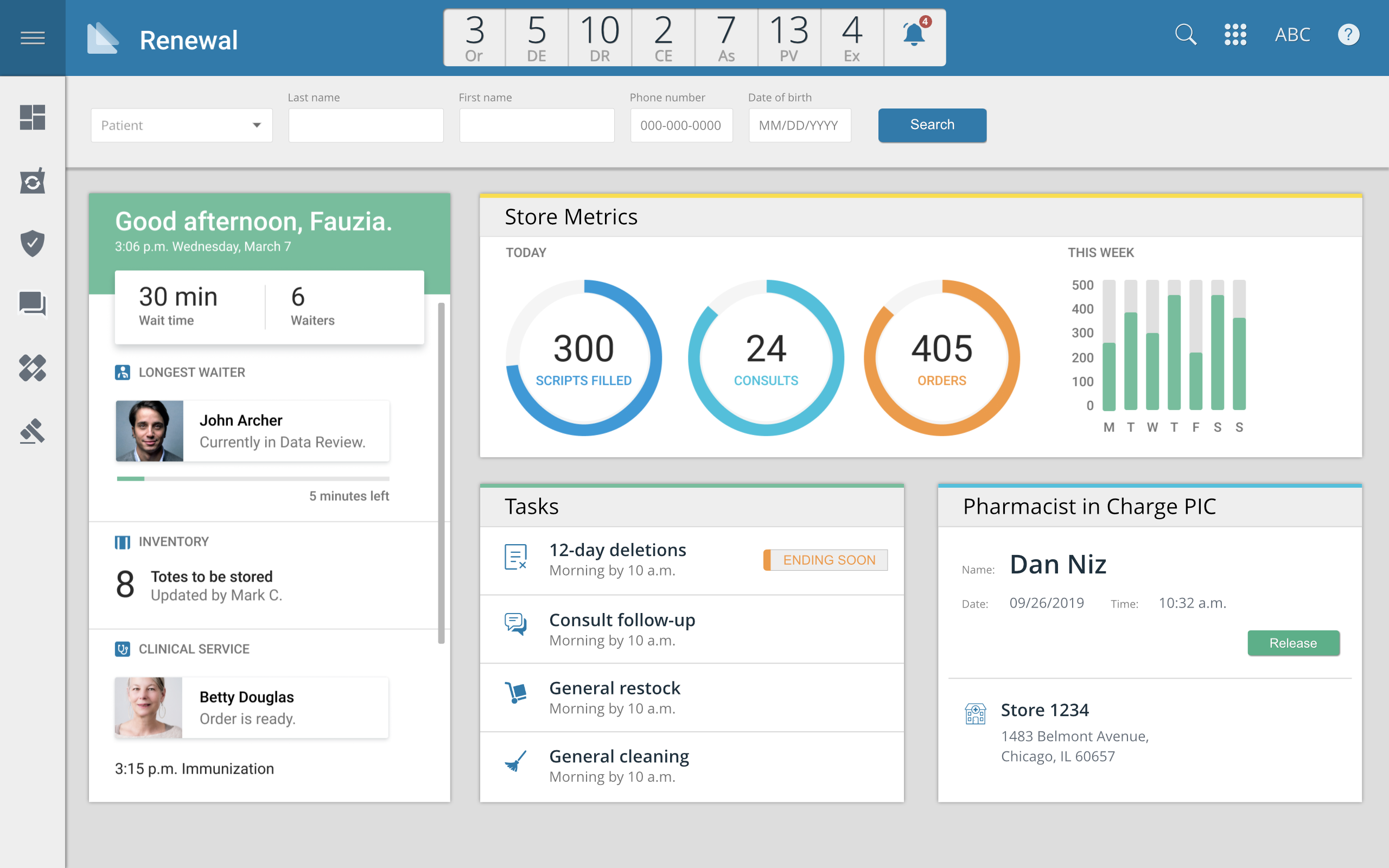Open the hamburger menu

pos(33,38)
